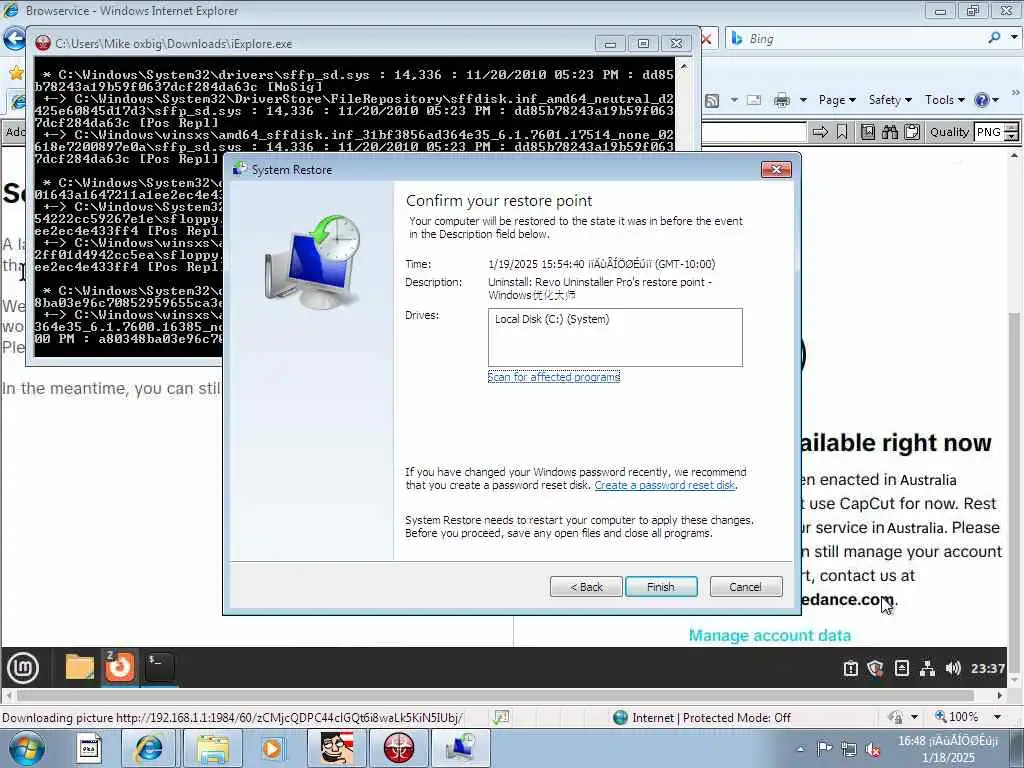Click Internet Explorer taskbar icon
Screen dimensions: 1024x768
148,748
